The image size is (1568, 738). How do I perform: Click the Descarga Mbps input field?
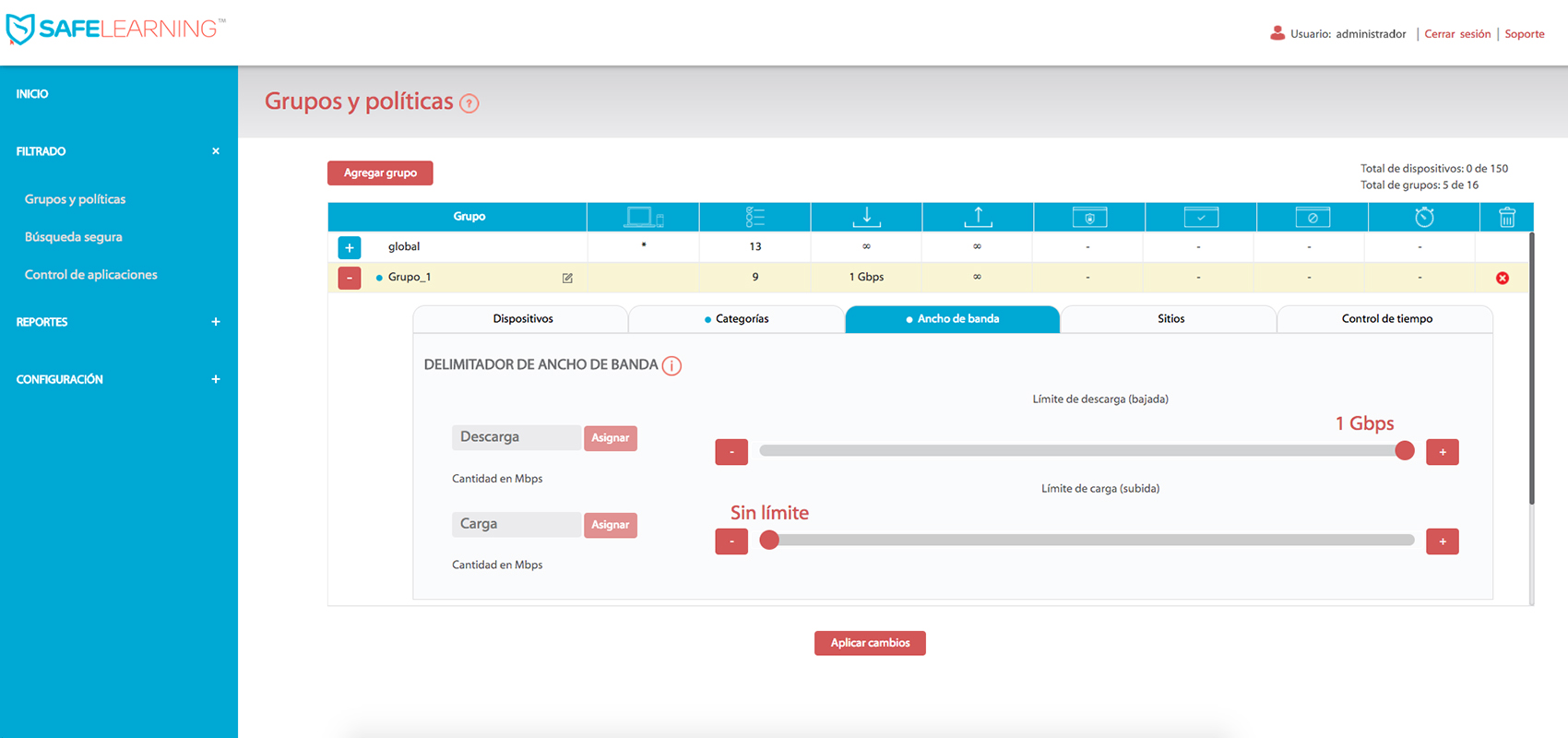(516, 437)
